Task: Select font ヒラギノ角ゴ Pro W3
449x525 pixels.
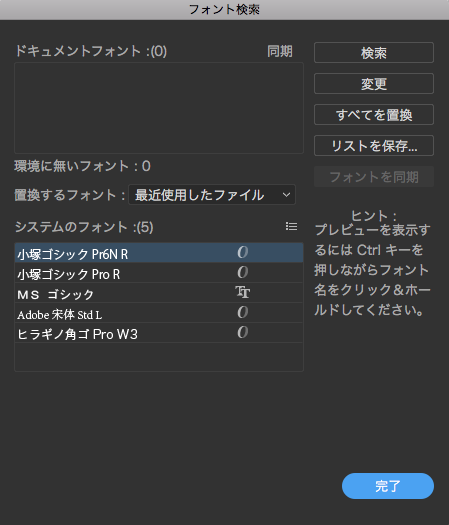Action: pyautogui.click(x=159, y=333)
